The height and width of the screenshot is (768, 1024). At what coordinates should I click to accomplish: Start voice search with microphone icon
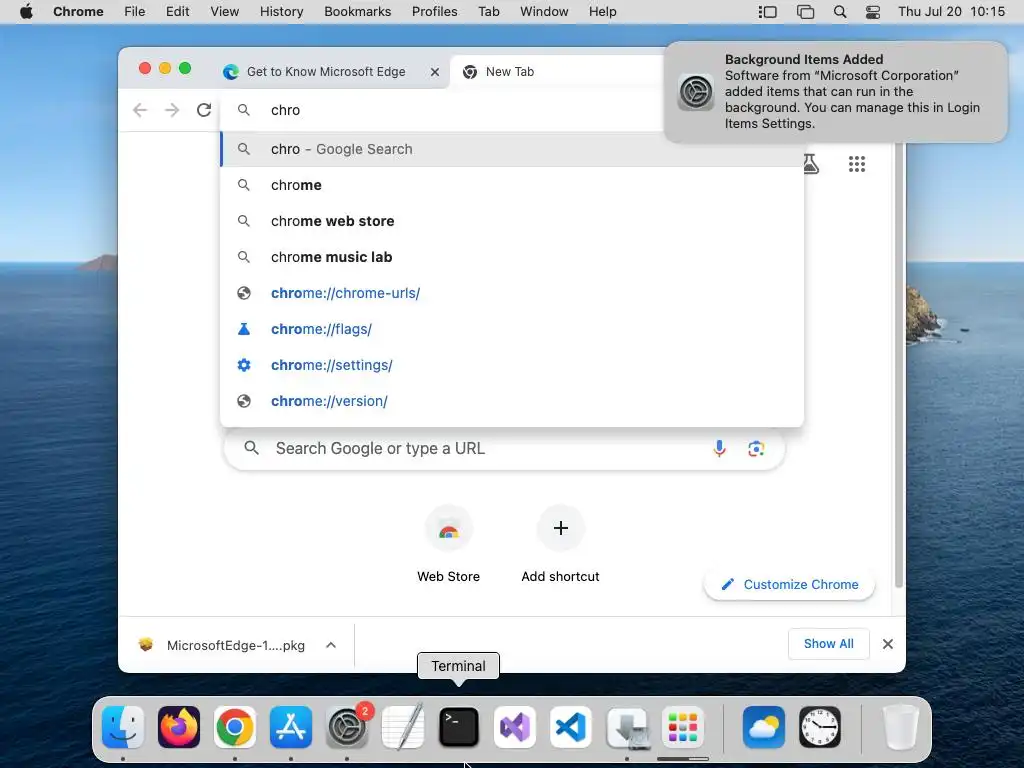(x=719, y=449)
